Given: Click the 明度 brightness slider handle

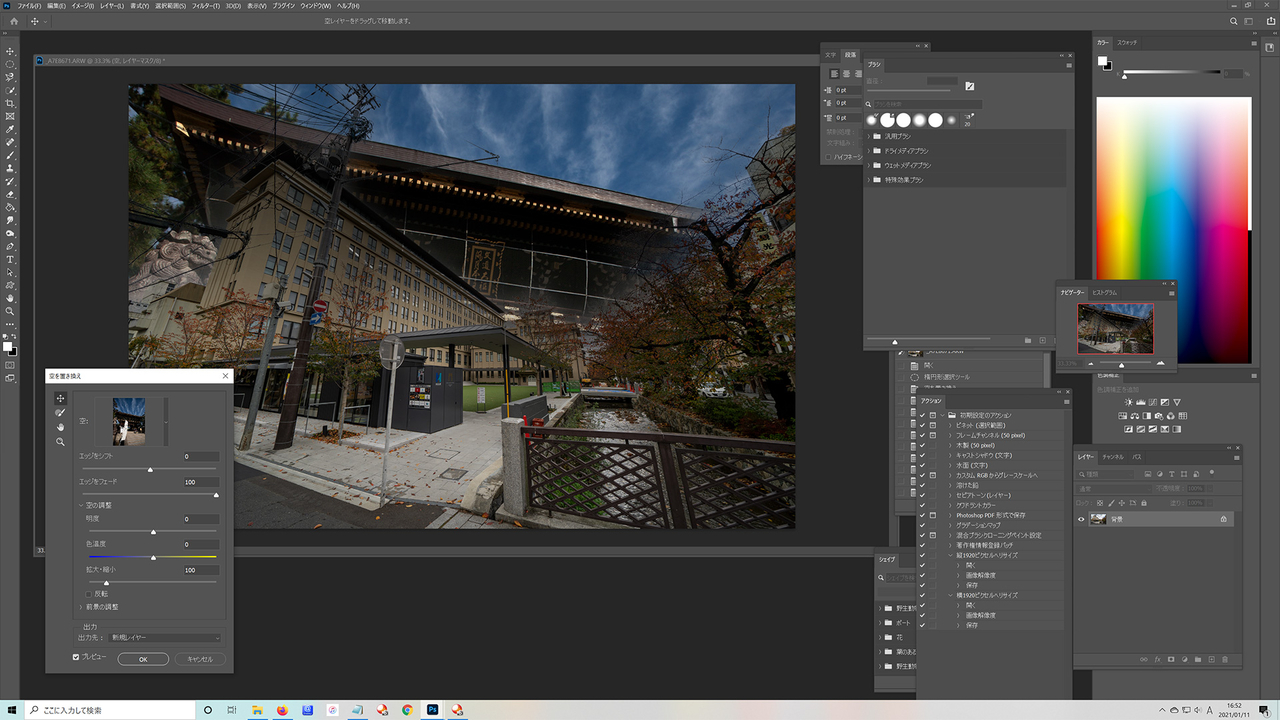Looking at the screenshot, I should click(153, 532).
